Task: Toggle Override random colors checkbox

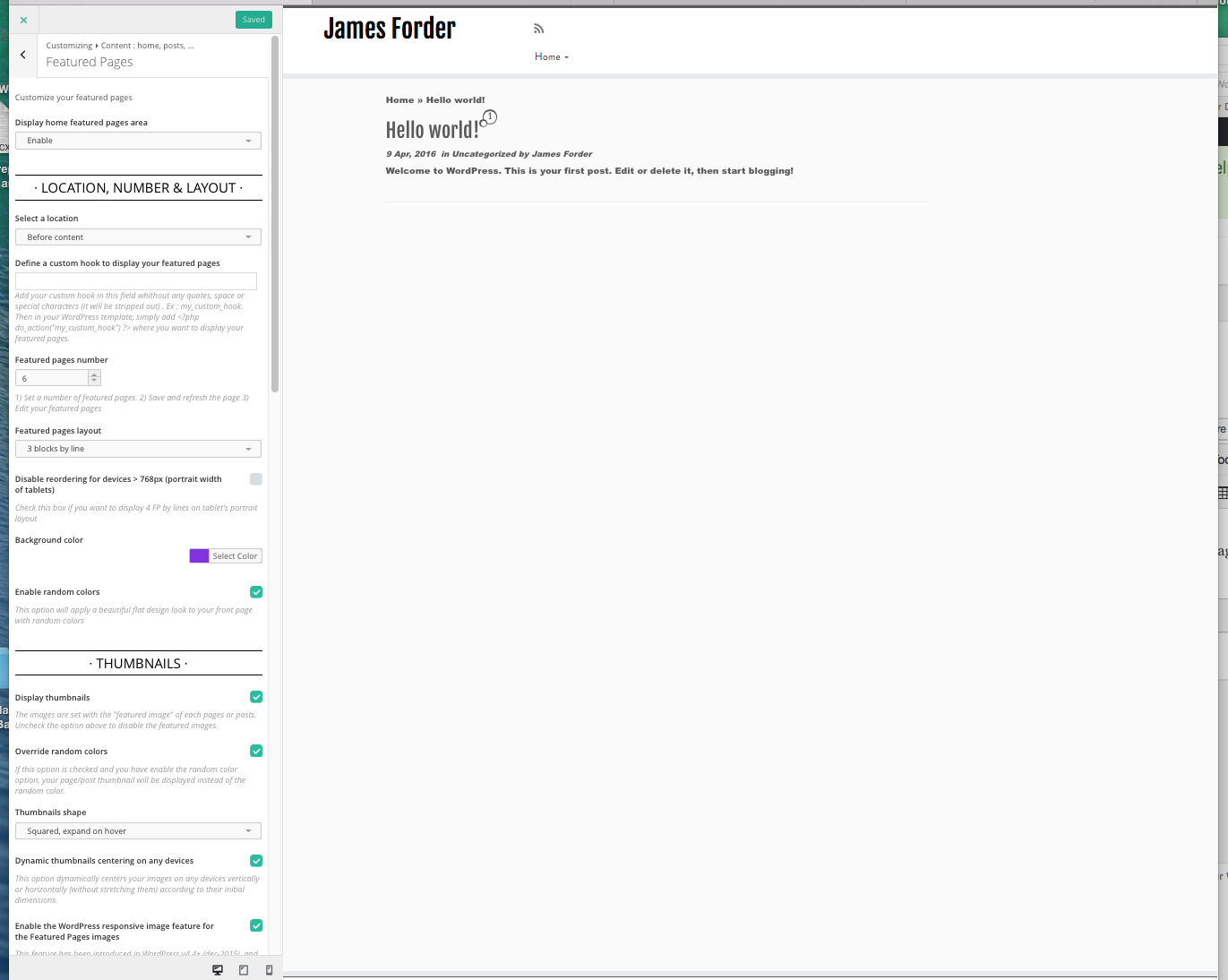Action: pos(256,751)
